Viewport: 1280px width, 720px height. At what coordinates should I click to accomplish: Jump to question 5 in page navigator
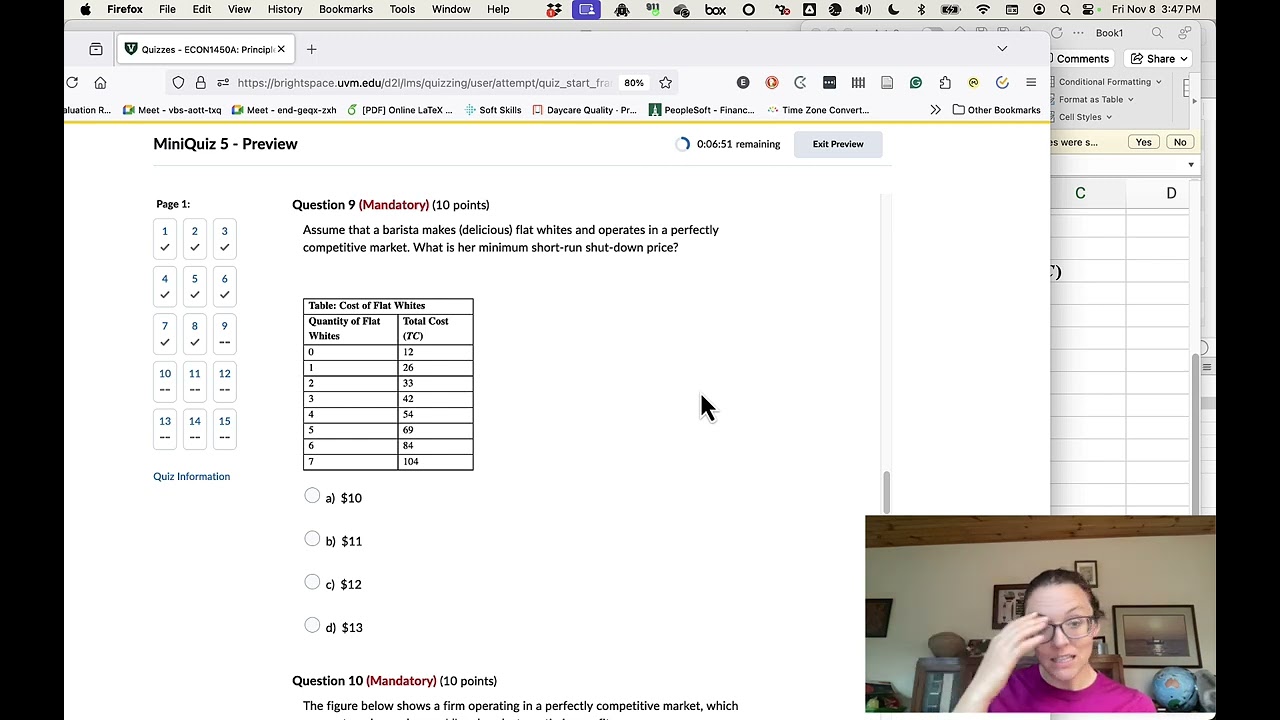pyautogui.click(x=195, y=286)
